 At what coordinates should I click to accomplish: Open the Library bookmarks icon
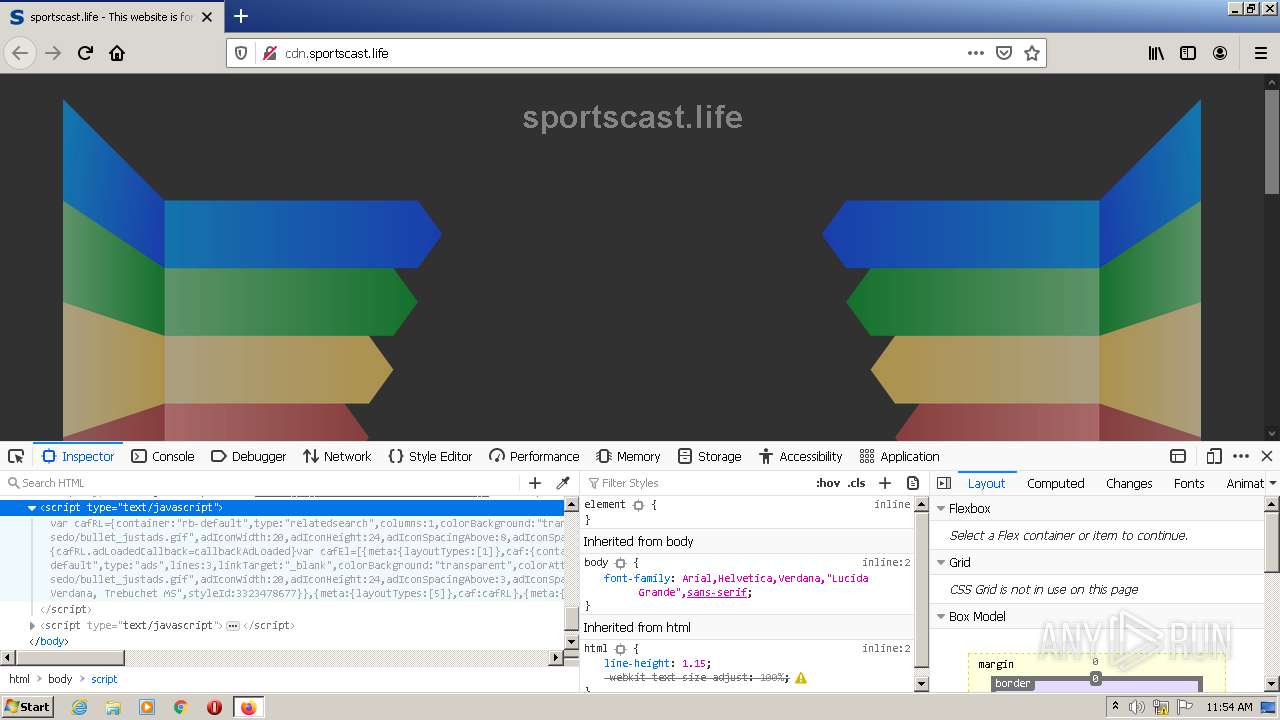click(1156, 53)
